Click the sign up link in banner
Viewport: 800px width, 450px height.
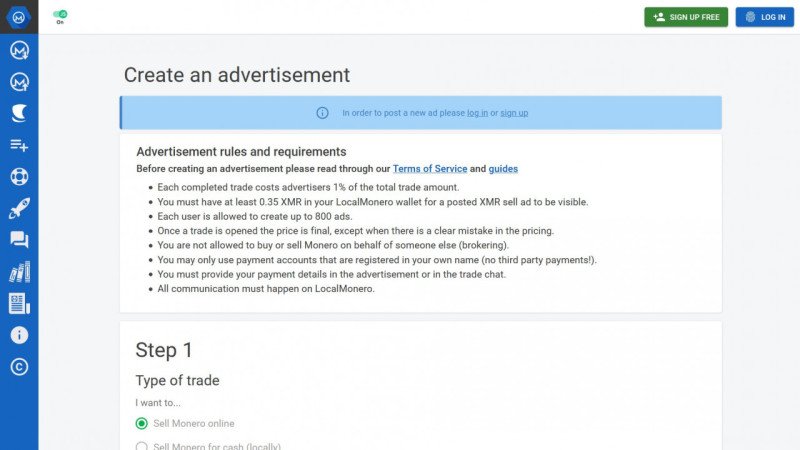(x=514, y=113)
